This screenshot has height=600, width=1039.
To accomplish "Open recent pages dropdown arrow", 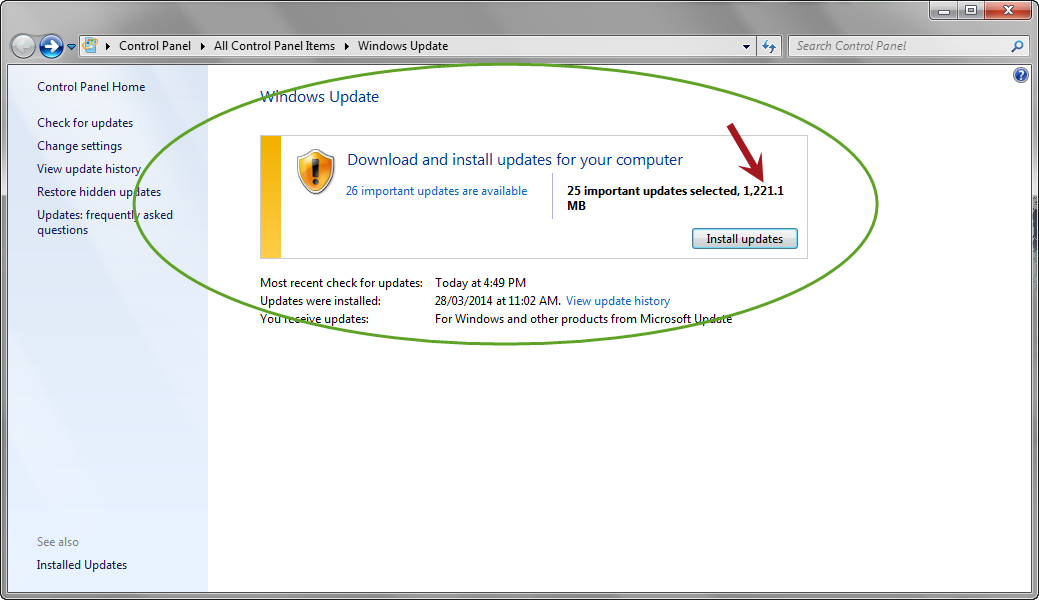I will pyautogui.click(x=71, y=47).
